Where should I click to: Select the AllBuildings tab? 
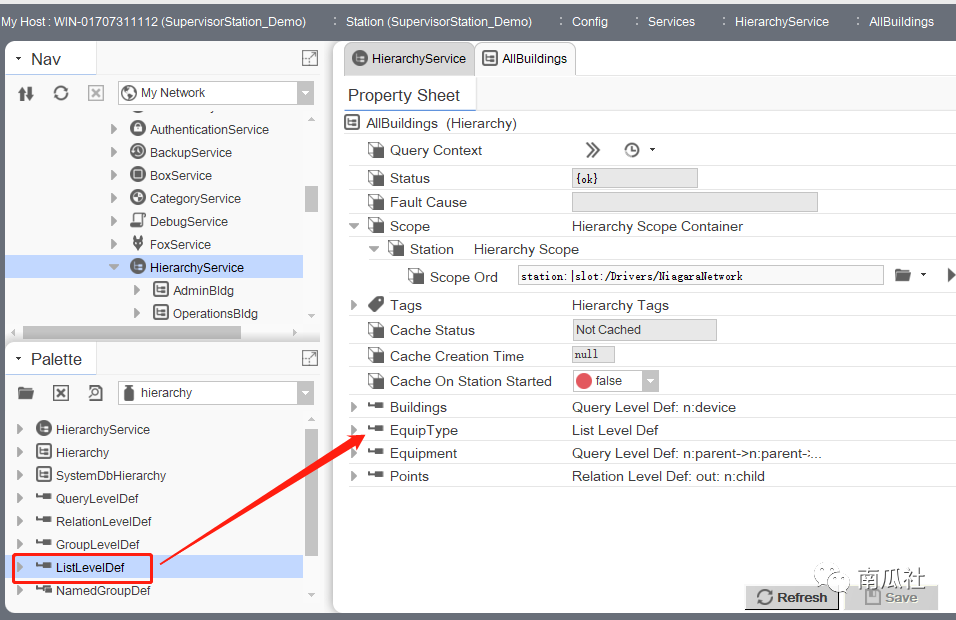[x=525, y=59]
